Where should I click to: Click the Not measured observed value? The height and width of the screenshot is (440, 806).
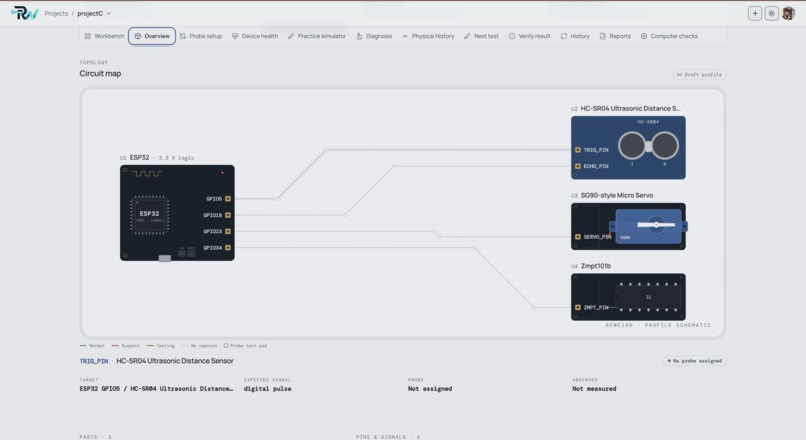(594, 389)
